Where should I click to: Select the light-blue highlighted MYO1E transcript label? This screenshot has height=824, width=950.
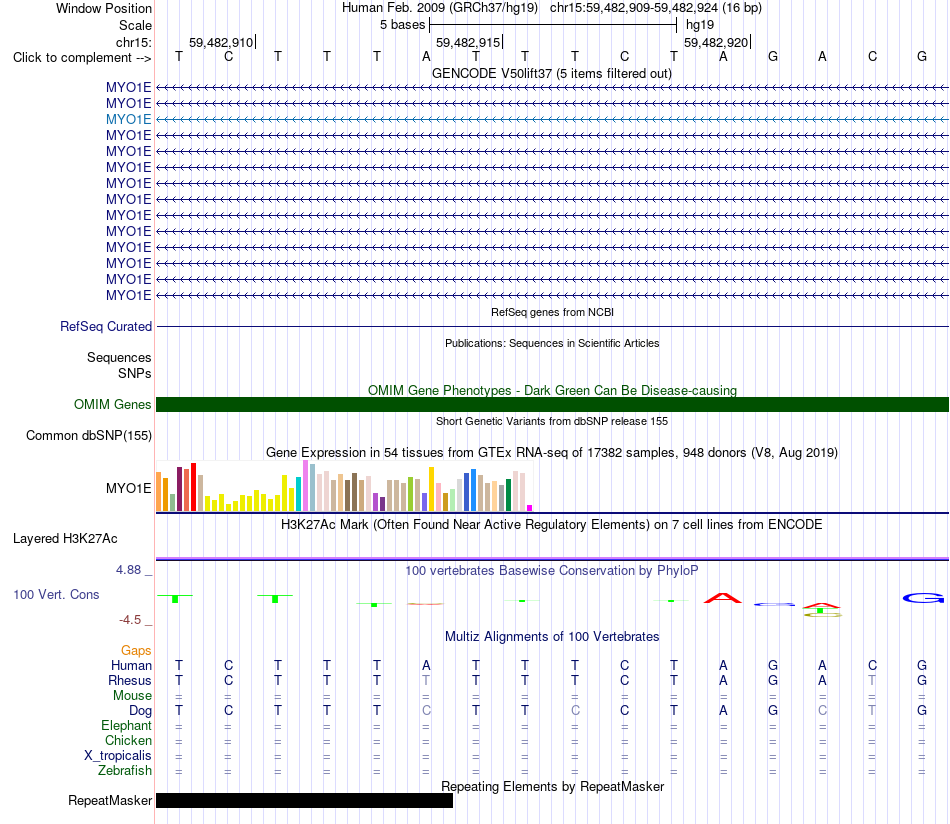[128, 119]
